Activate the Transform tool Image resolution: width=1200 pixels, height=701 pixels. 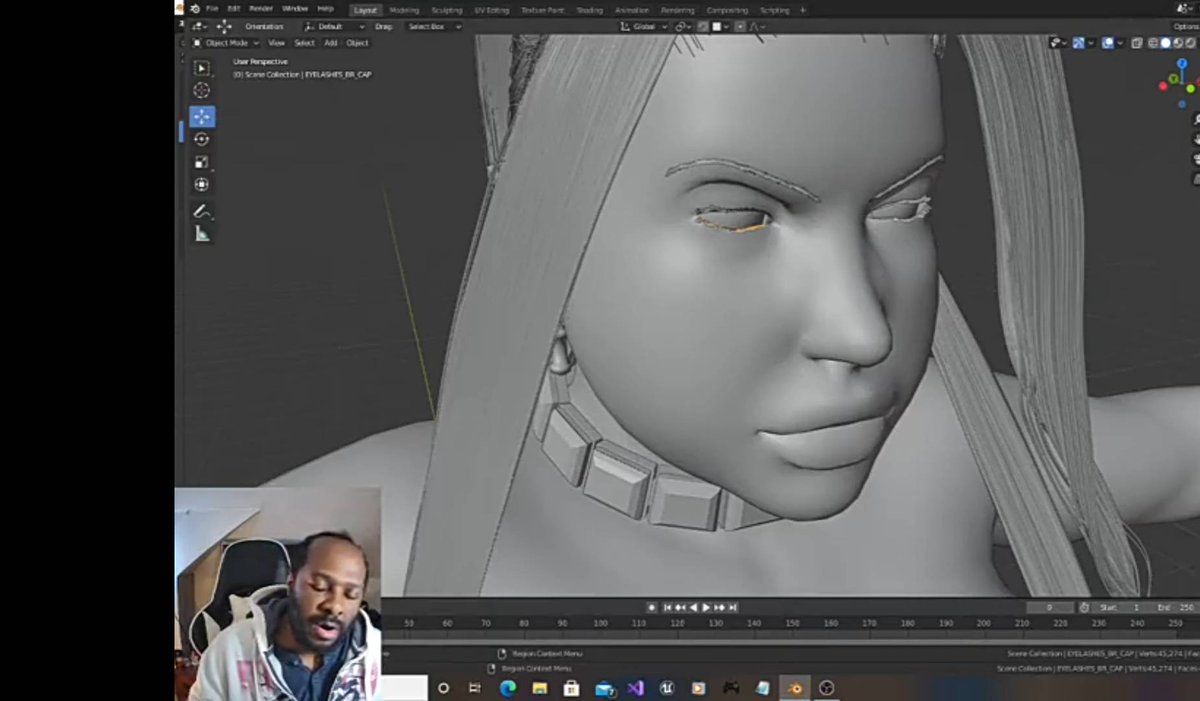click(202, 185)
